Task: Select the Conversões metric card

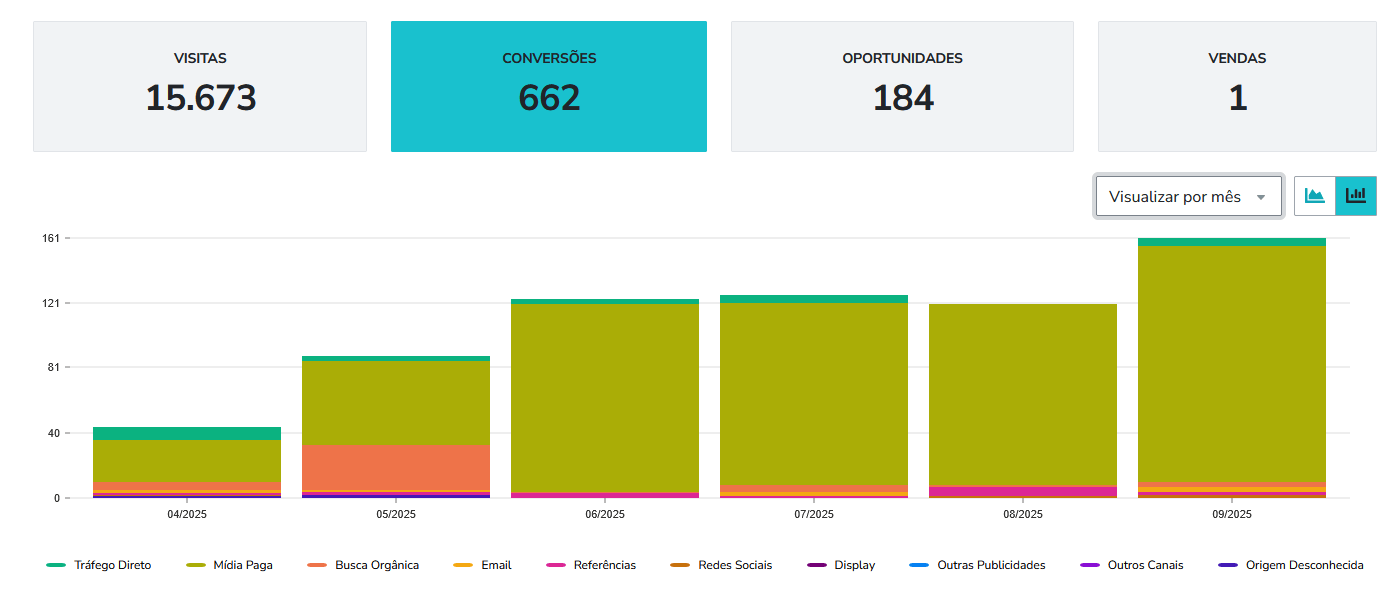Action: pos(549,86)
